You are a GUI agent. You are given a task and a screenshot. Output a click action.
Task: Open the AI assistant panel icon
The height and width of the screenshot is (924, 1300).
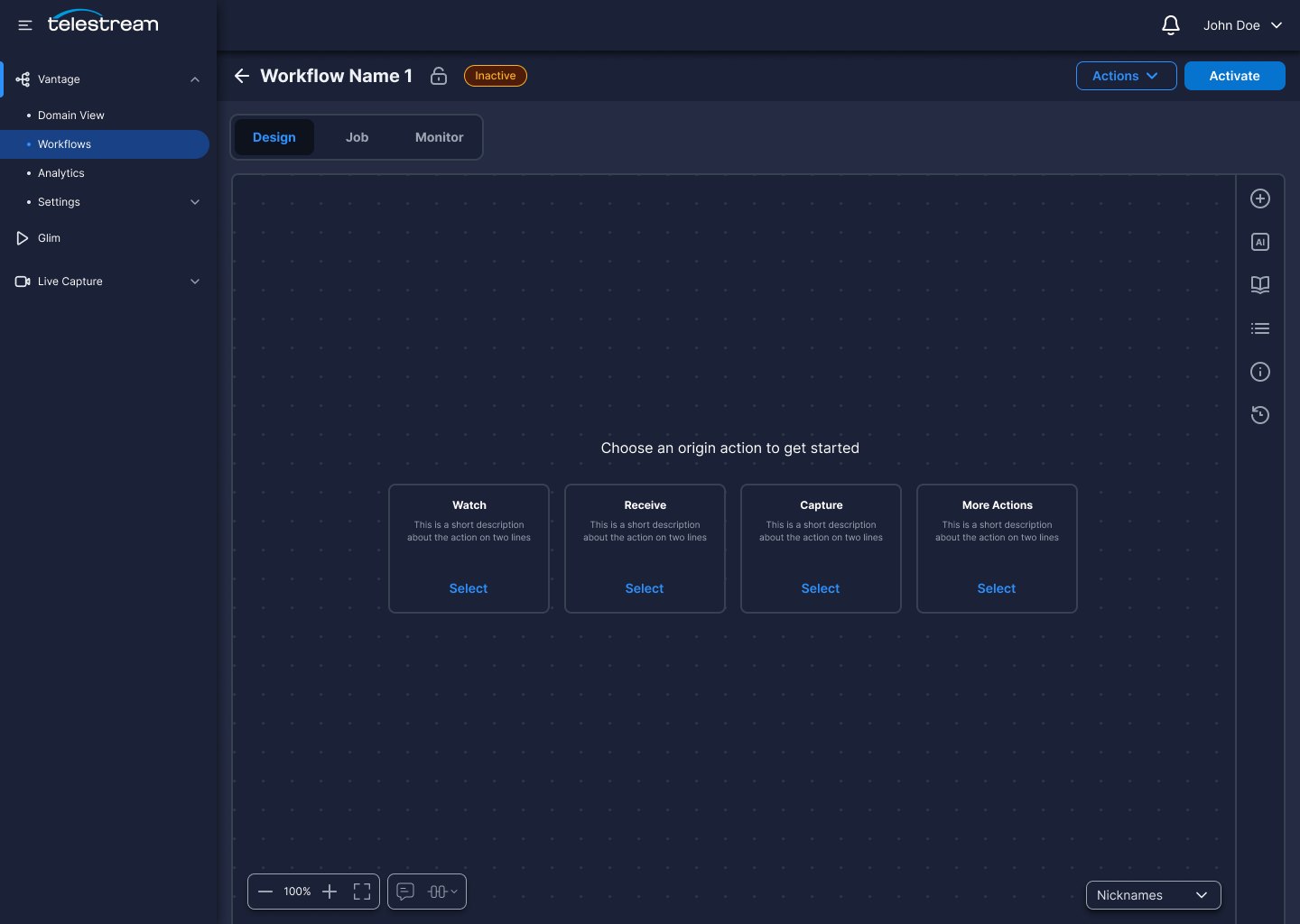coord(1260,242)
